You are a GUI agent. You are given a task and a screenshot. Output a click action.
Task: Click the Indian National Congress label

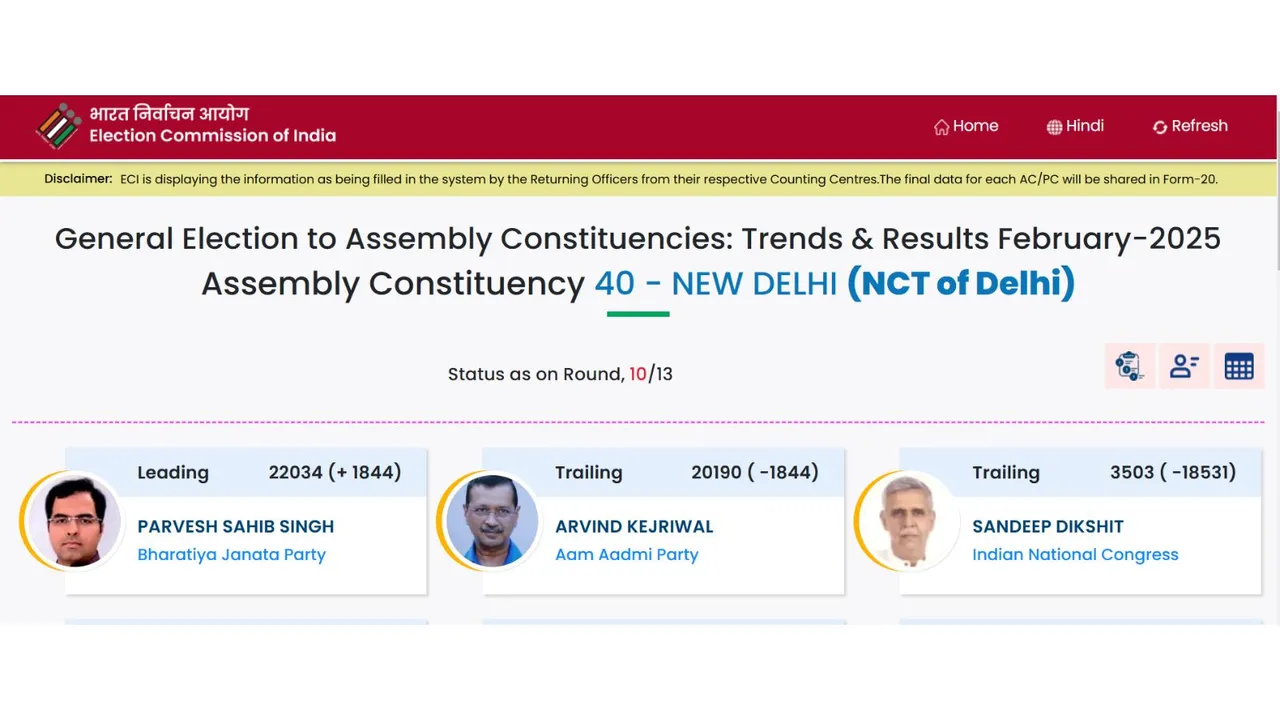click(1075, 554)
